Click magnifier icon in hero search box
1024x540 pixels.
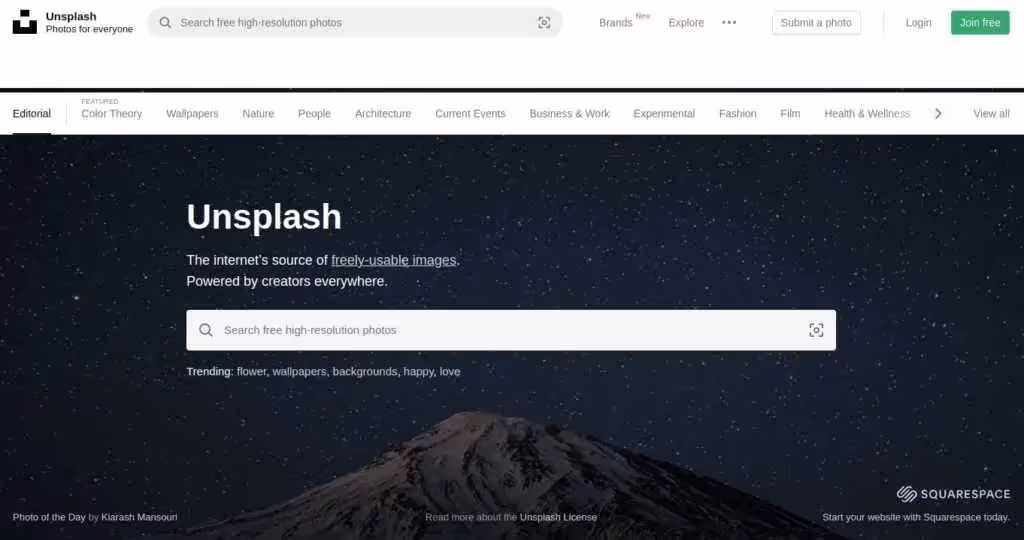click(x=206, y=330)
